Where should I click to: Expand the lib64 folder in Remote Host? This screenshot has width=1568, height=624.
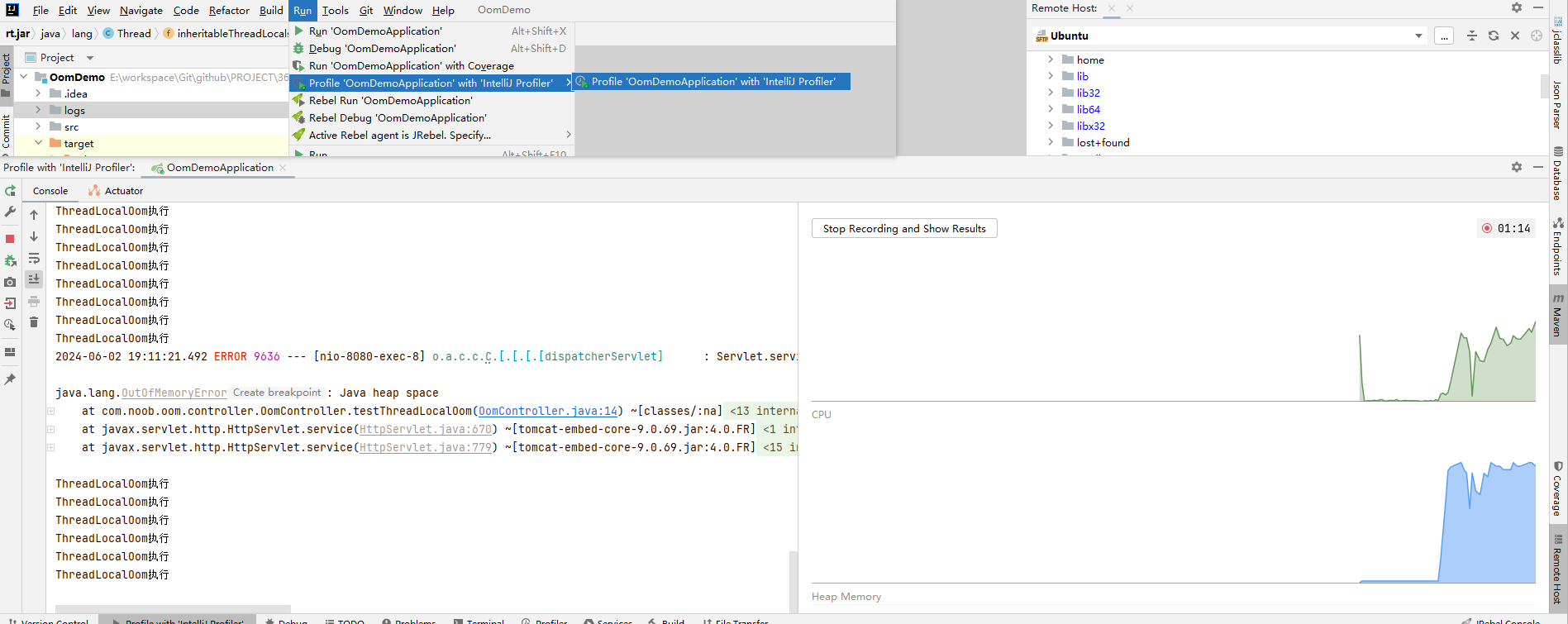pos(1051,109)
